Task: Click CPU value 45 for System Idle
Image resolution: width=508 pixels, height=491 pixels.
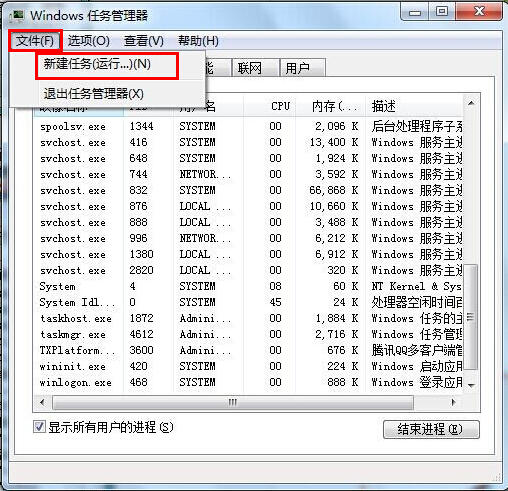Action: coord(275,302)
